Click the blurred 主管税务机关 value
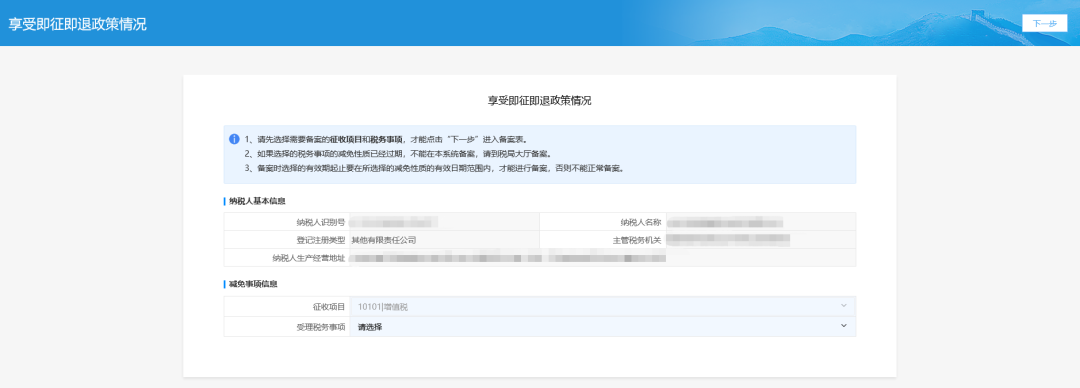The width and height of the screenshot is (1080, 388). pyautogui.click(x=728, y=240)
